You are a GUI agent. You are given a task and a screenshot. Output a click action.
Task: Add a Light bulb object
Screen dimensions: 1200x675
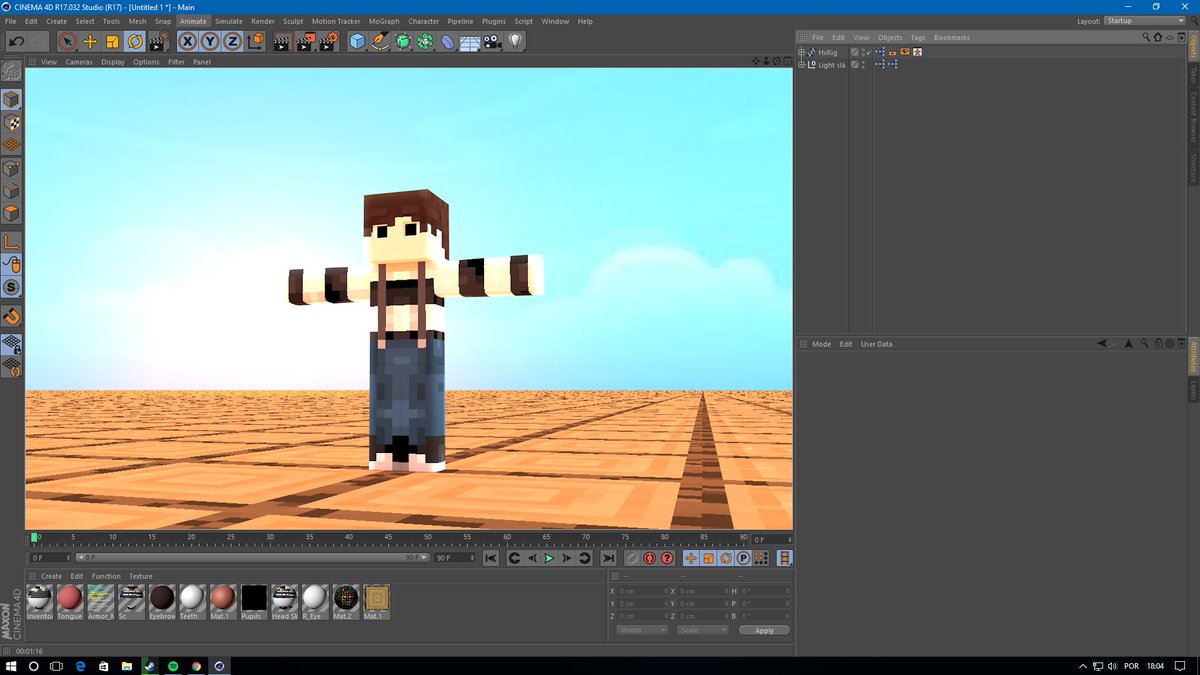pyautogui.click(x=515, y=41)
